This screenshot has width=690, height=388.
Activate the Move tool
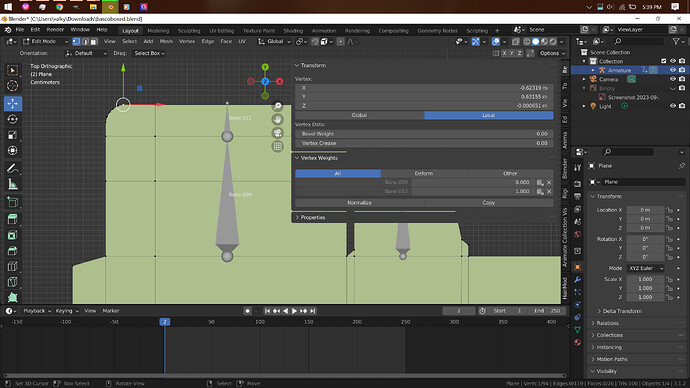[12, 103]
